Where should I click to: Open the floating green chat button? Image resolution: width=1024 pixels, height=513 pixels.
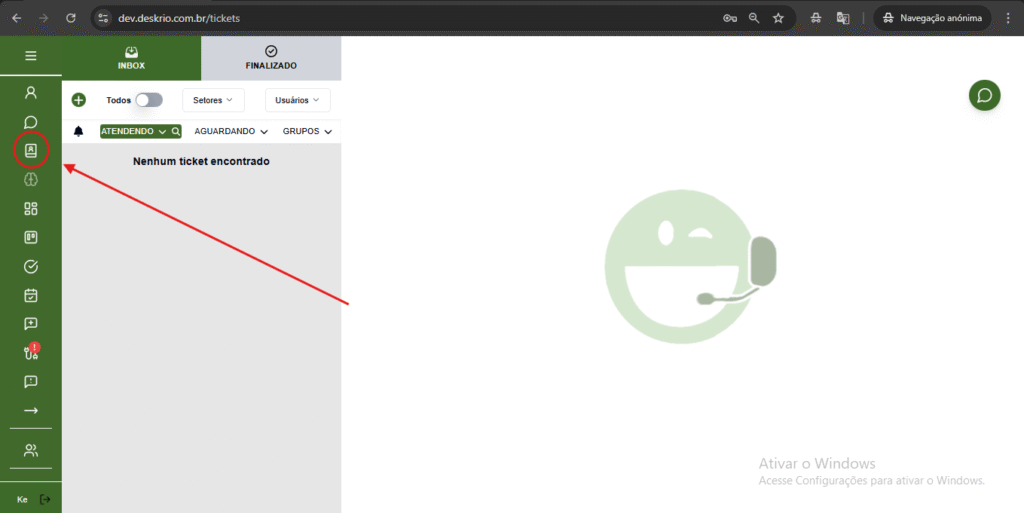[x=984, y=95]
